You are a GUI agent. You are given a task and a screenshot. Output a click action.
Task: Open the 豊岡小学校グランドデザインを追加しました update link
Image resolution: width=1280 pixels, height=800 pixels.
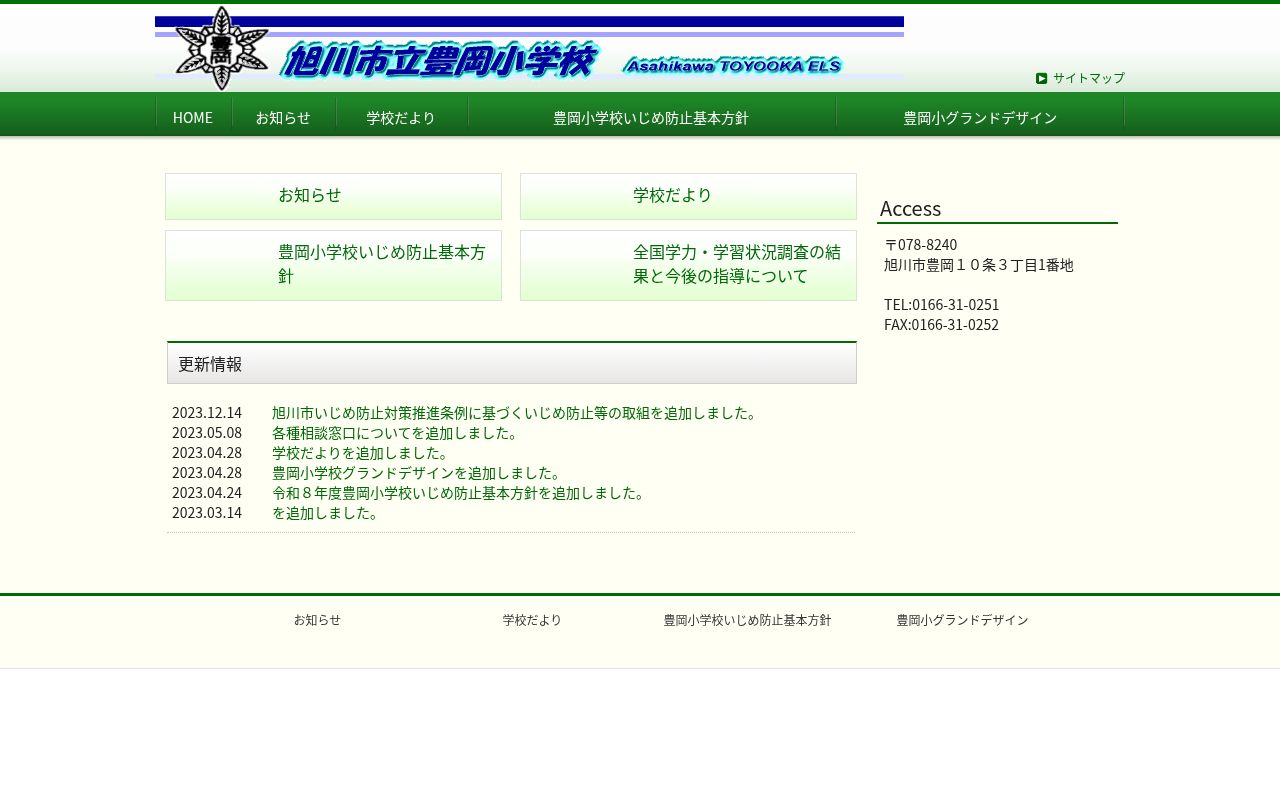click(418, 473)
